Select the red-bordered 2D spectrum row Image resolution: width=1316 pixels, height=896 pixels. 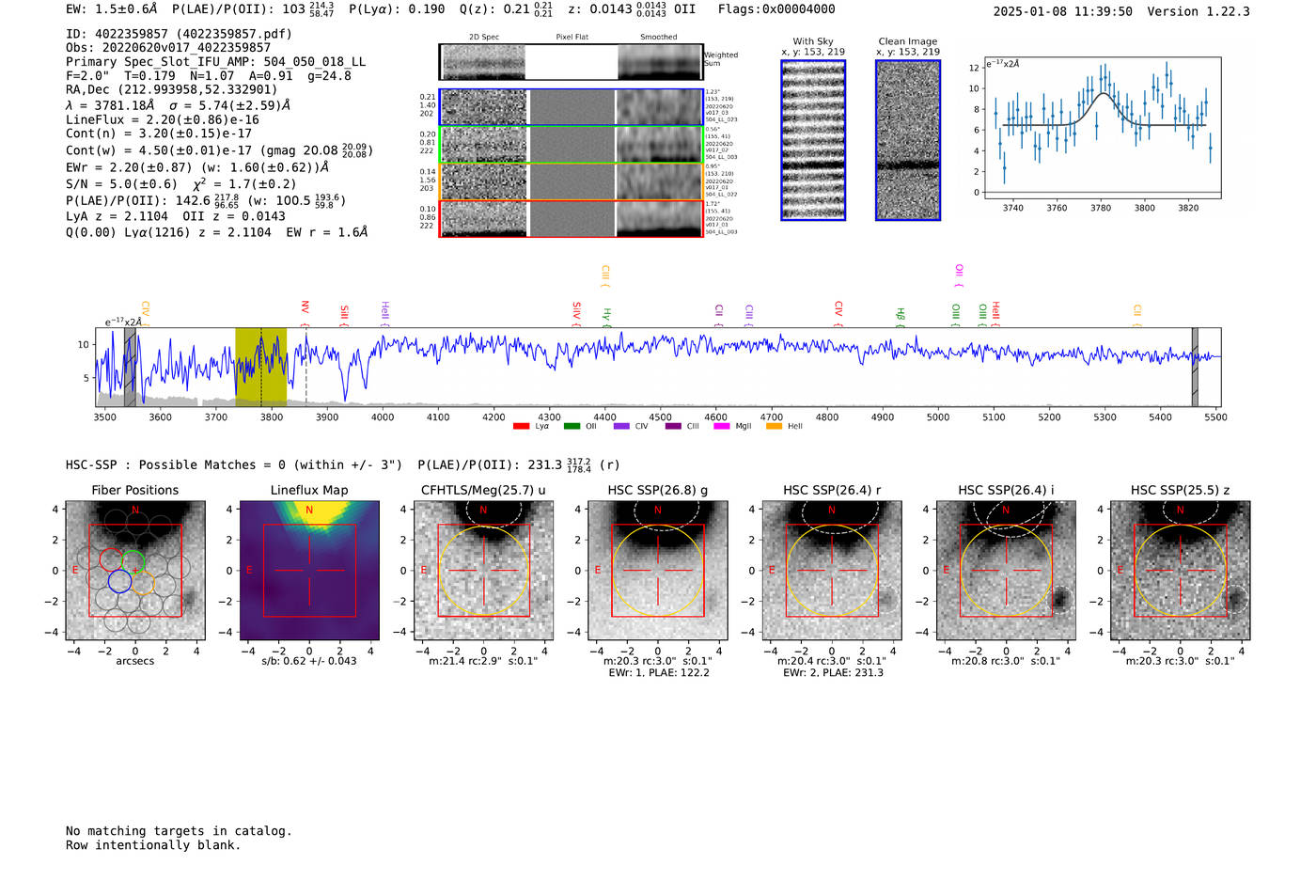(572, 218)
